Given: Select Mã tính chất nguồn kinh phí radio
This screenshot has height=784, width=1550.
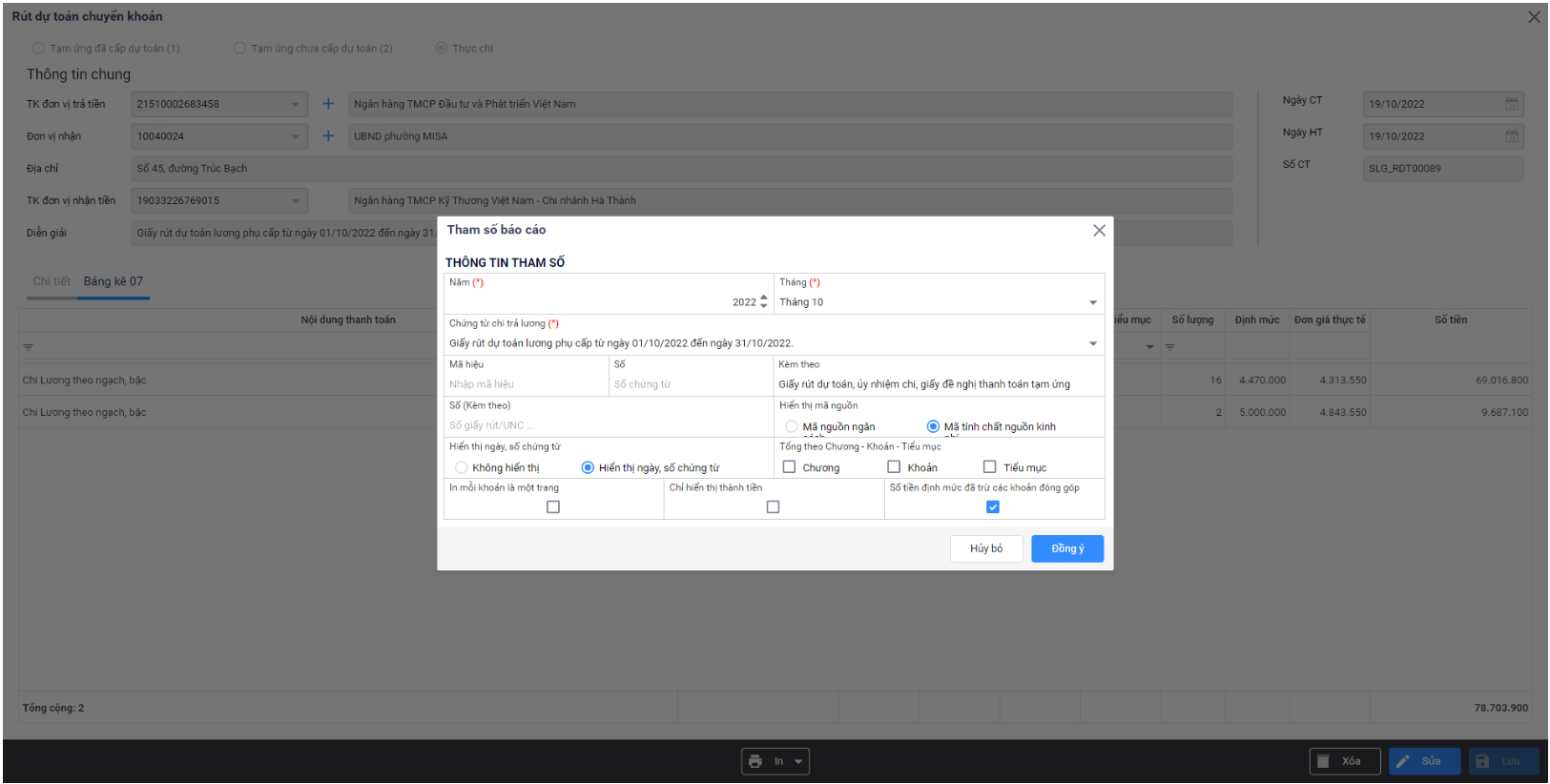Looking at the screenshot, I should (933, 426).
